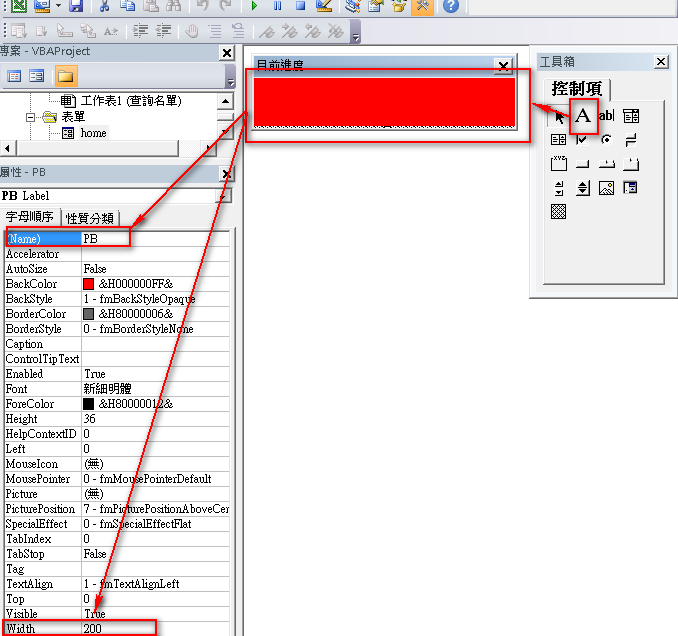This screenshot has width=678, height=636.
Task: Open the Properties Window icon
Action: pos(376,5)
